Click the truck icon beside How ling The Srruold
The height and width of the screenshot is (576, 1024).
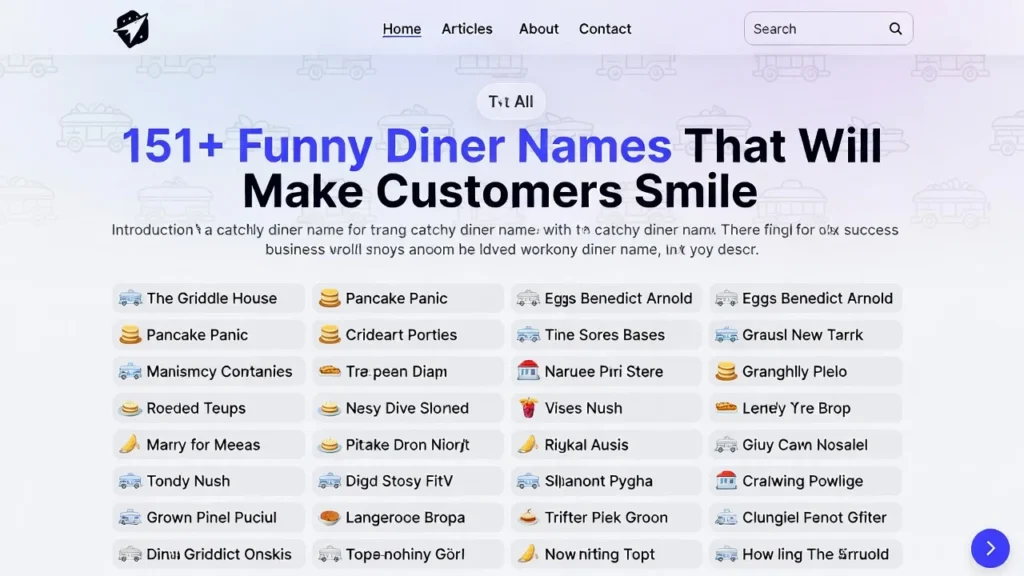tap(727, 554)
